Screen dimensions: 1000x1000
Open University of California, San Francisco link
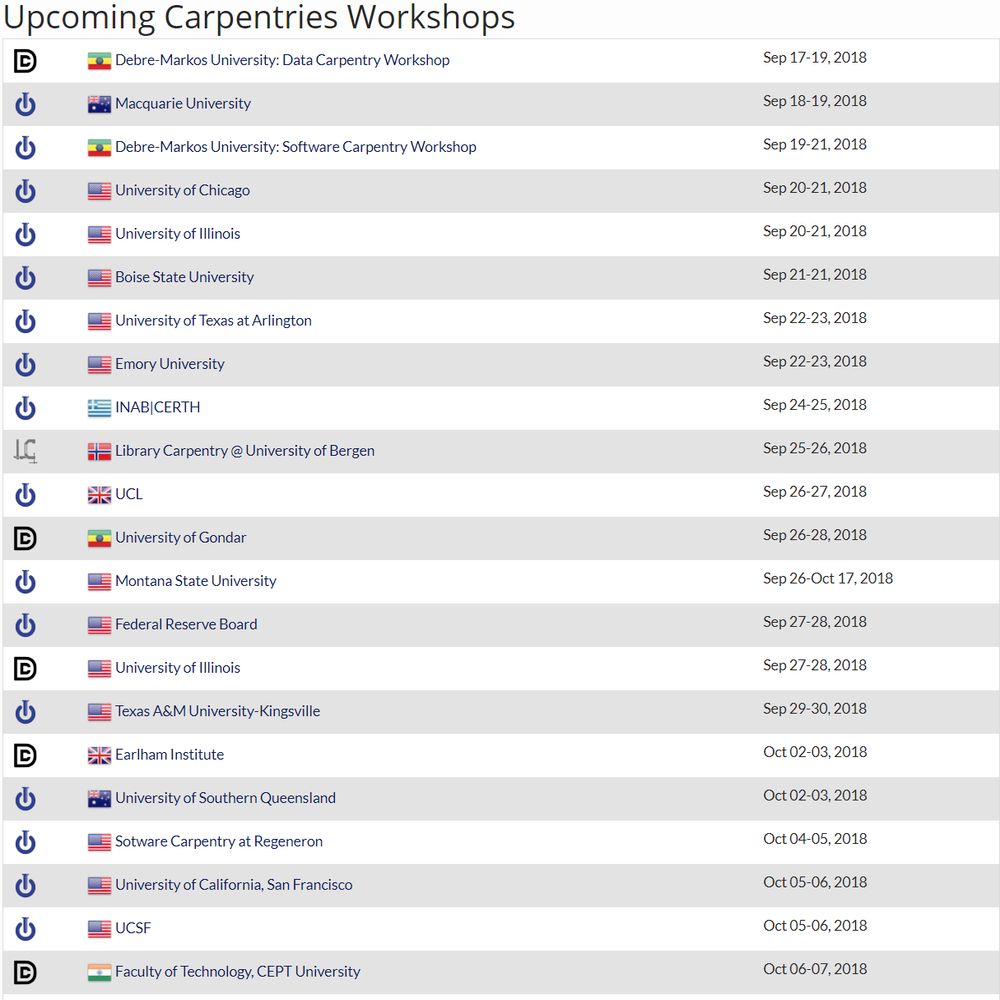[233, 884]
